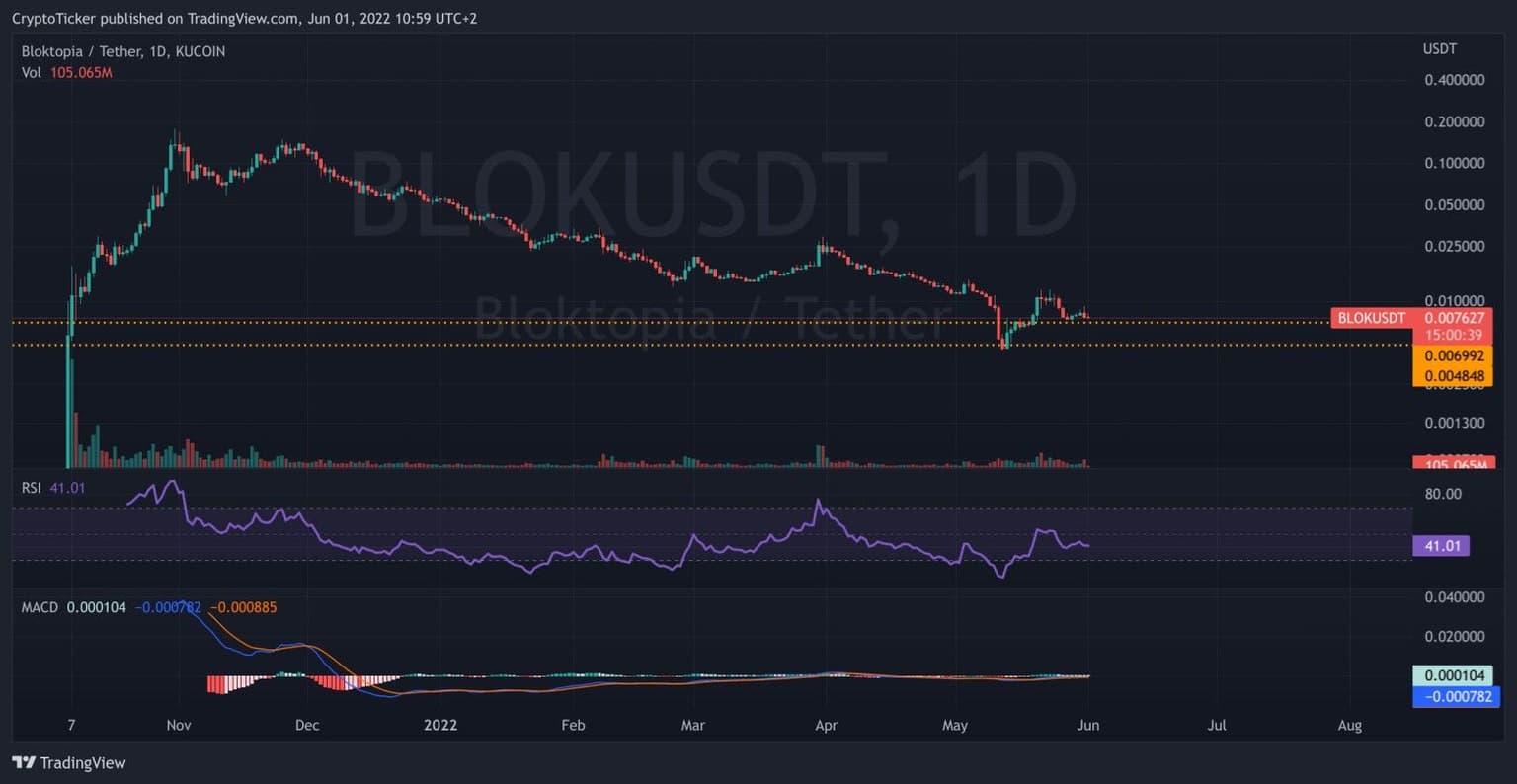
Task: Click the Jun label on time axis
Action: click(1087, 725)
